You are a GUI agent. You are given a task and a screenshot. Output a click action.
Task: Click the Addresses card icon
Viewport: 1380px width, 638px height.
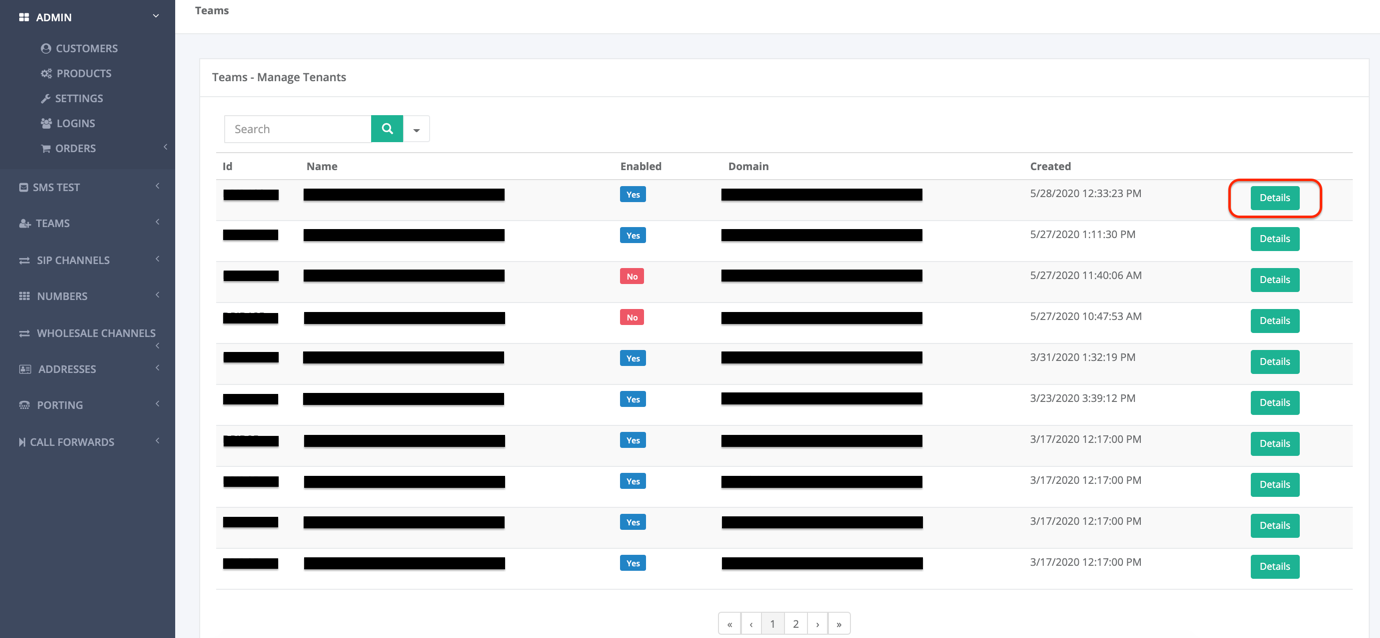[x=25, y=369]
